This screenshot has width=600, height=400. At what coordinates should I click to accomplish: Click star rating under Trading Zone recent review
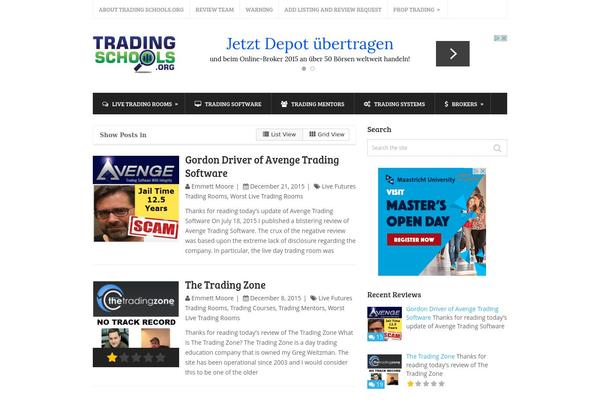426,384
